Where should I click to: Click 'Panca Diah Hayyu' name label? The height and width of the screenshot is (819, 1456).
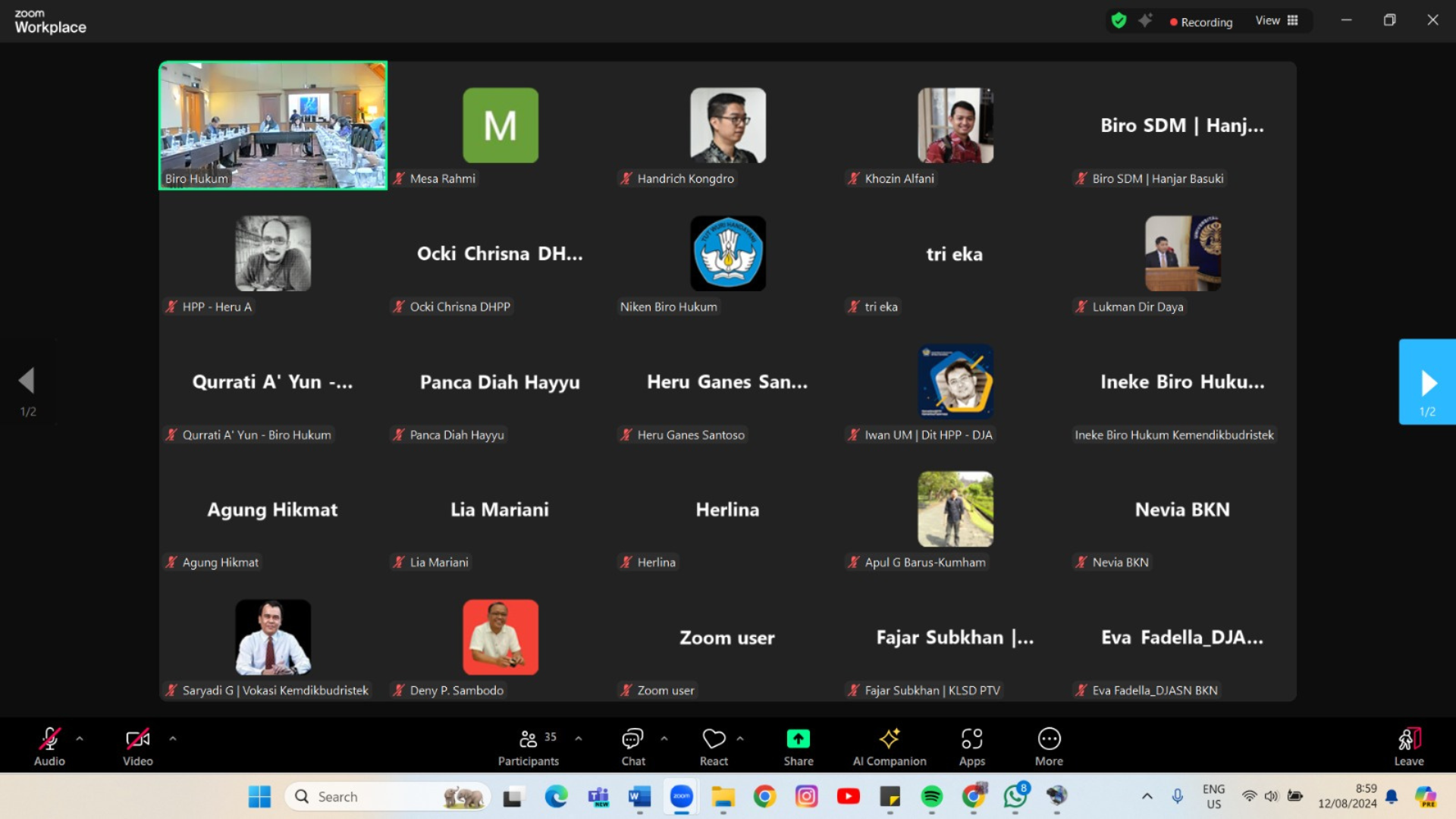pyautogui.click(x=457, y=435)
